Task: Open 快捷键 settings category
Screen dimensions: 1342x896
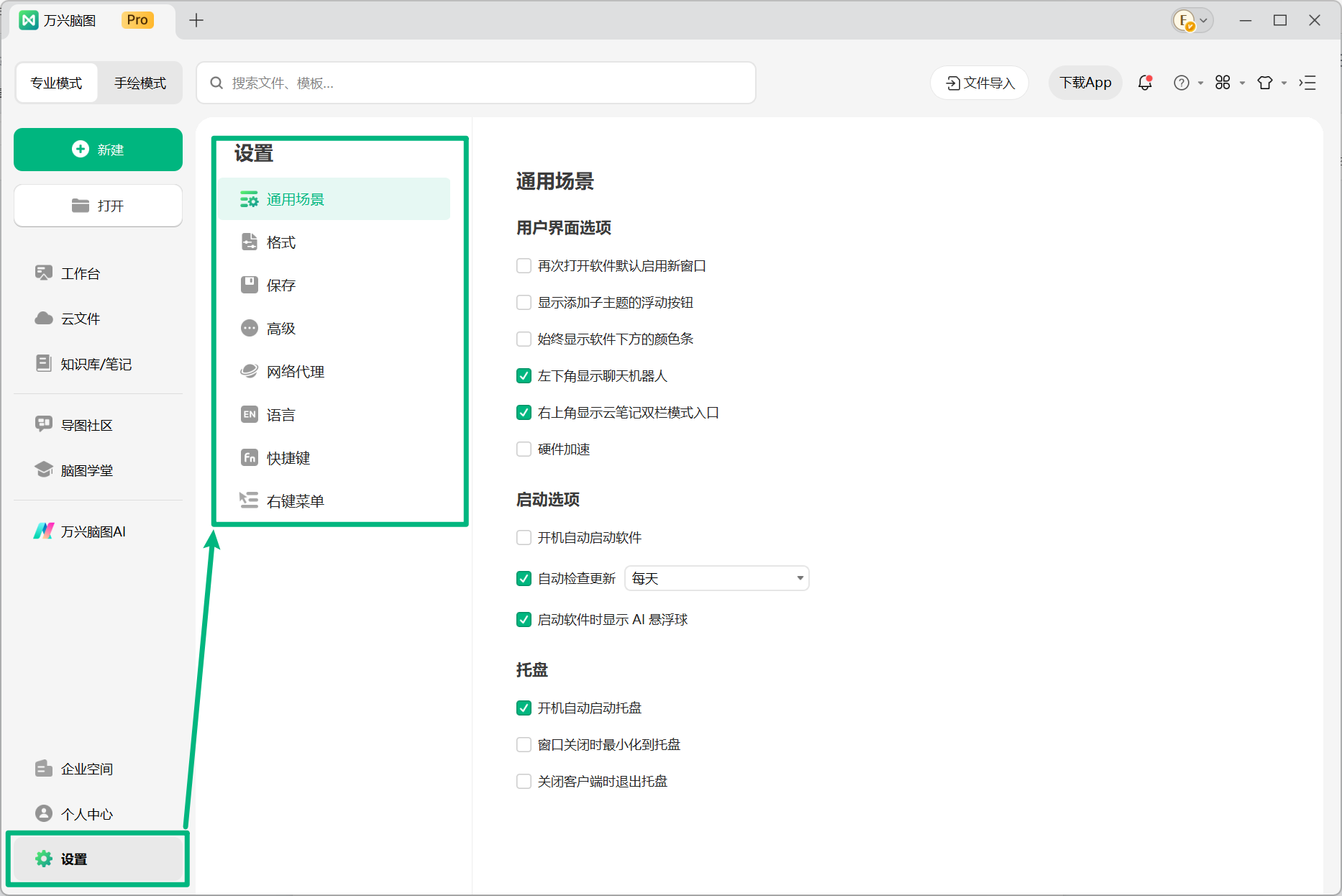Action: pyautogui.click(x=334, y=458)
